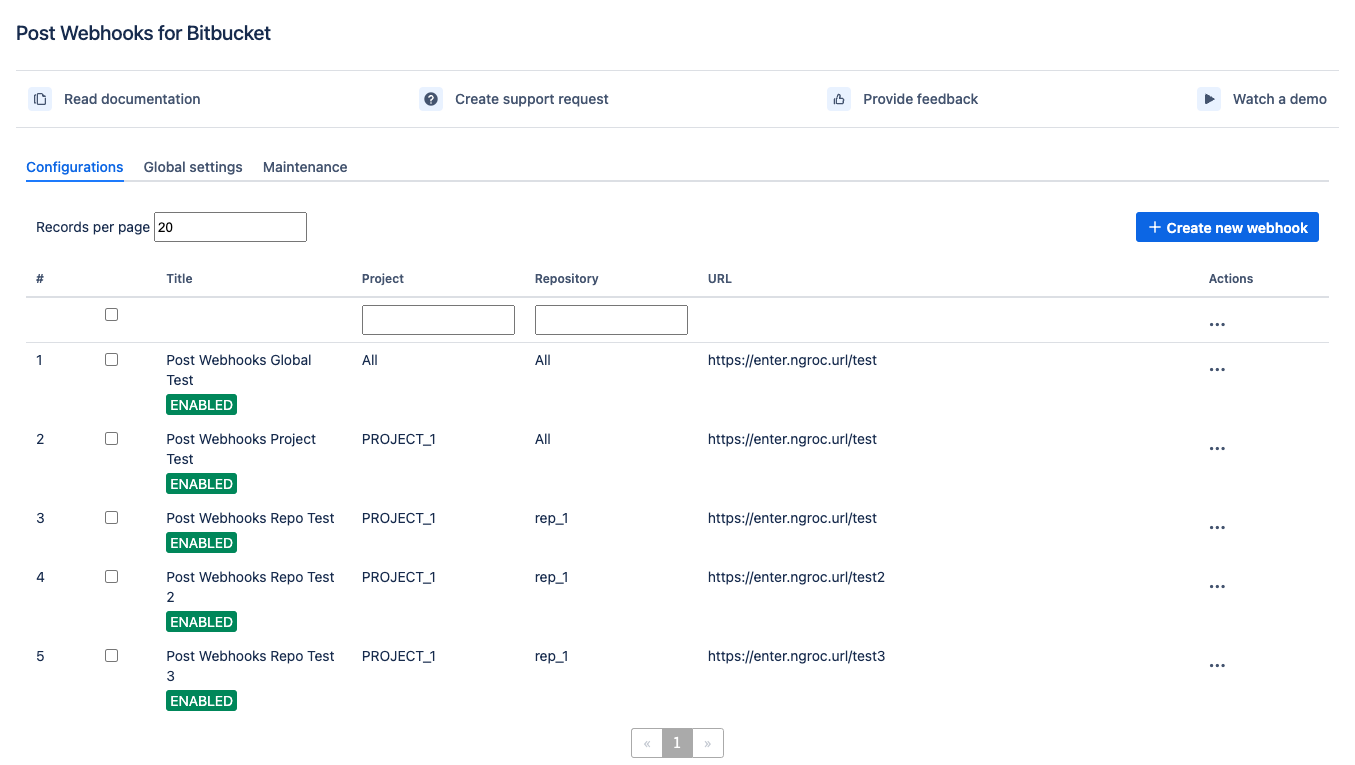Toggle the select-all checkbox in the filter row
Screen dimensions: 1355x765
click(x=111, y=315)
